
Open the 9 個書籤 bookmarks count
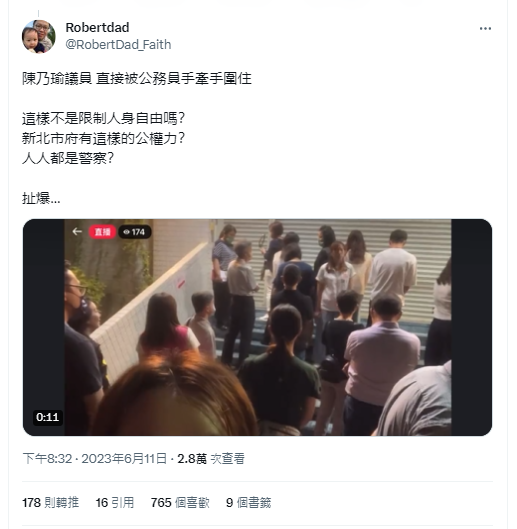pyautogui.click(x=248, y=503)
